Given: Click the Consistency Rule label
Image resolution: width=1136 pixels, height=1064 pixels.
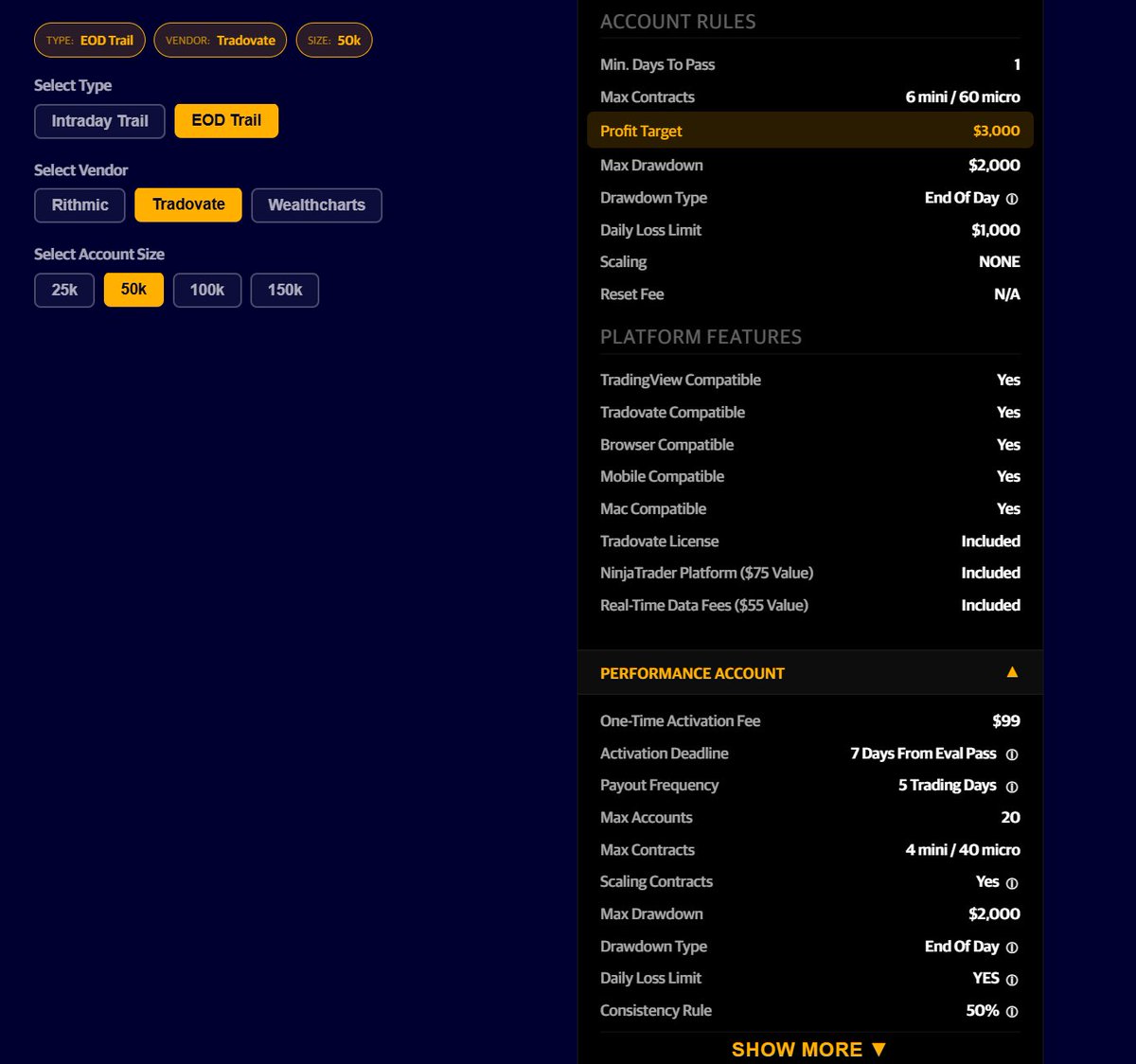Looking at the screenshot, I should pyautogui.click(x=655, y=1011).
